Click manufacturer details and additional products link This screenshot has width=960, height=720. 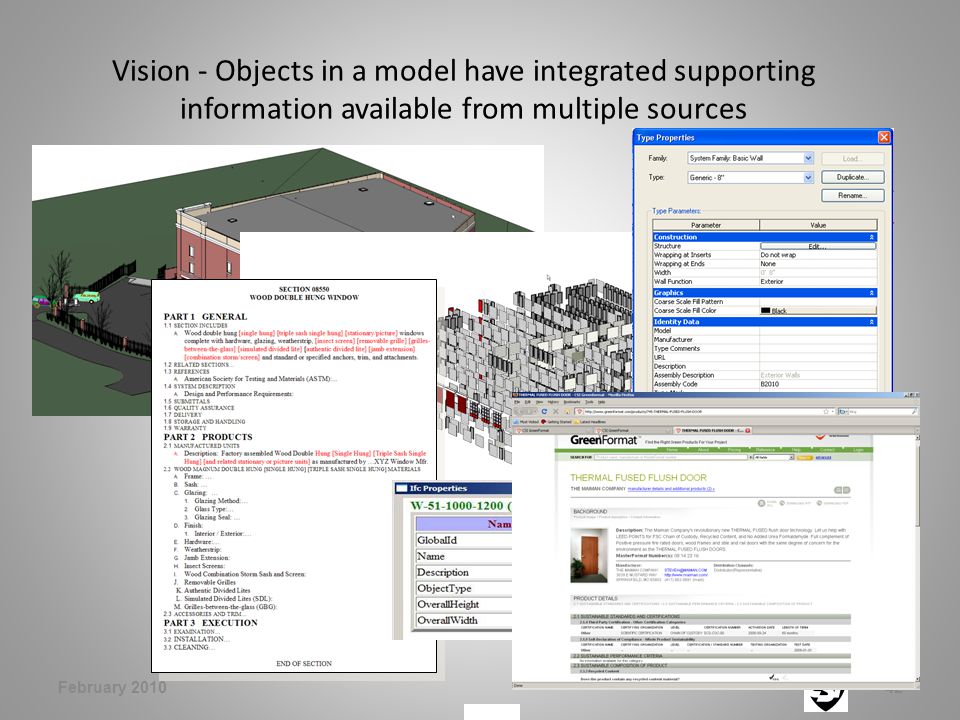(671, 489)
